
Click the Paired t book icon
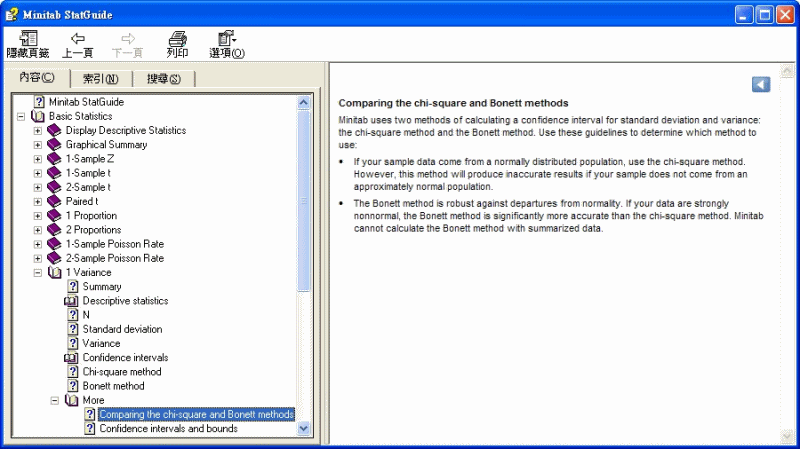pyautogui.click(x=54, y=202)
